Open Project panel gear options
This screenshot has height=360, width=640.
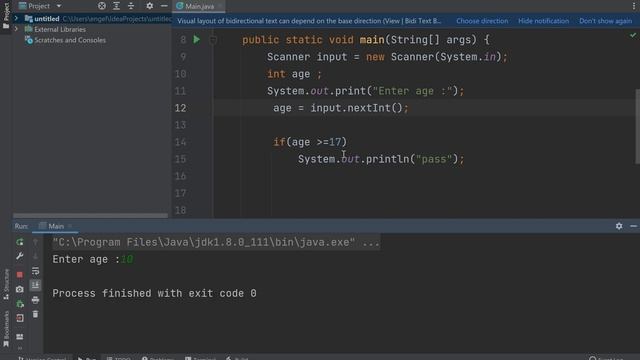(x=149, y=6)
